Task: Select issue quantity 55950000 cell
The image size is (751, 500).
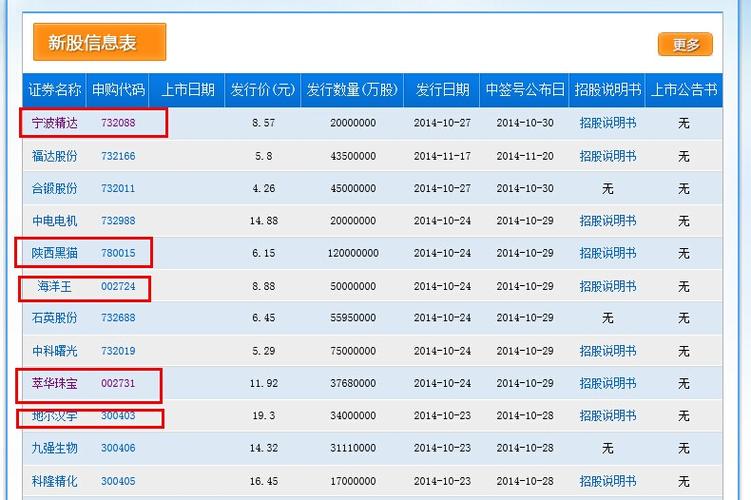Action: point(353,318)
